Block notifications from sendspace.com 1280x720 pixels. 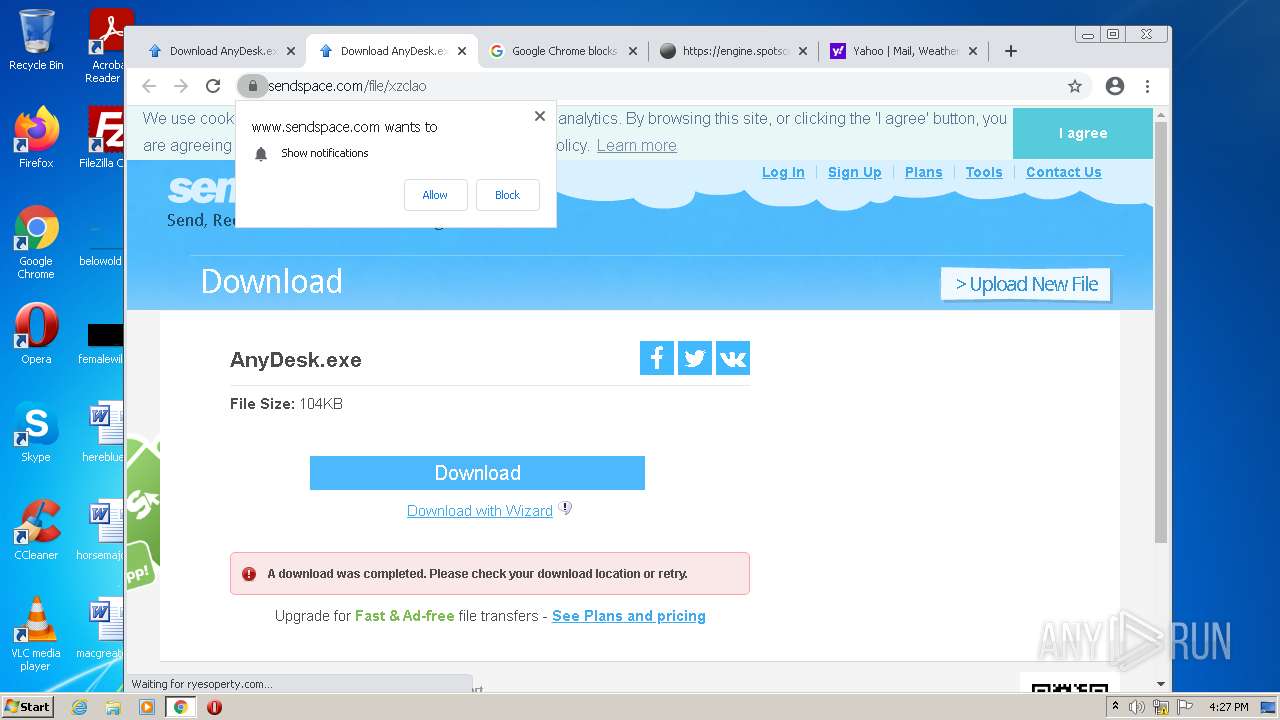[507, 195]
